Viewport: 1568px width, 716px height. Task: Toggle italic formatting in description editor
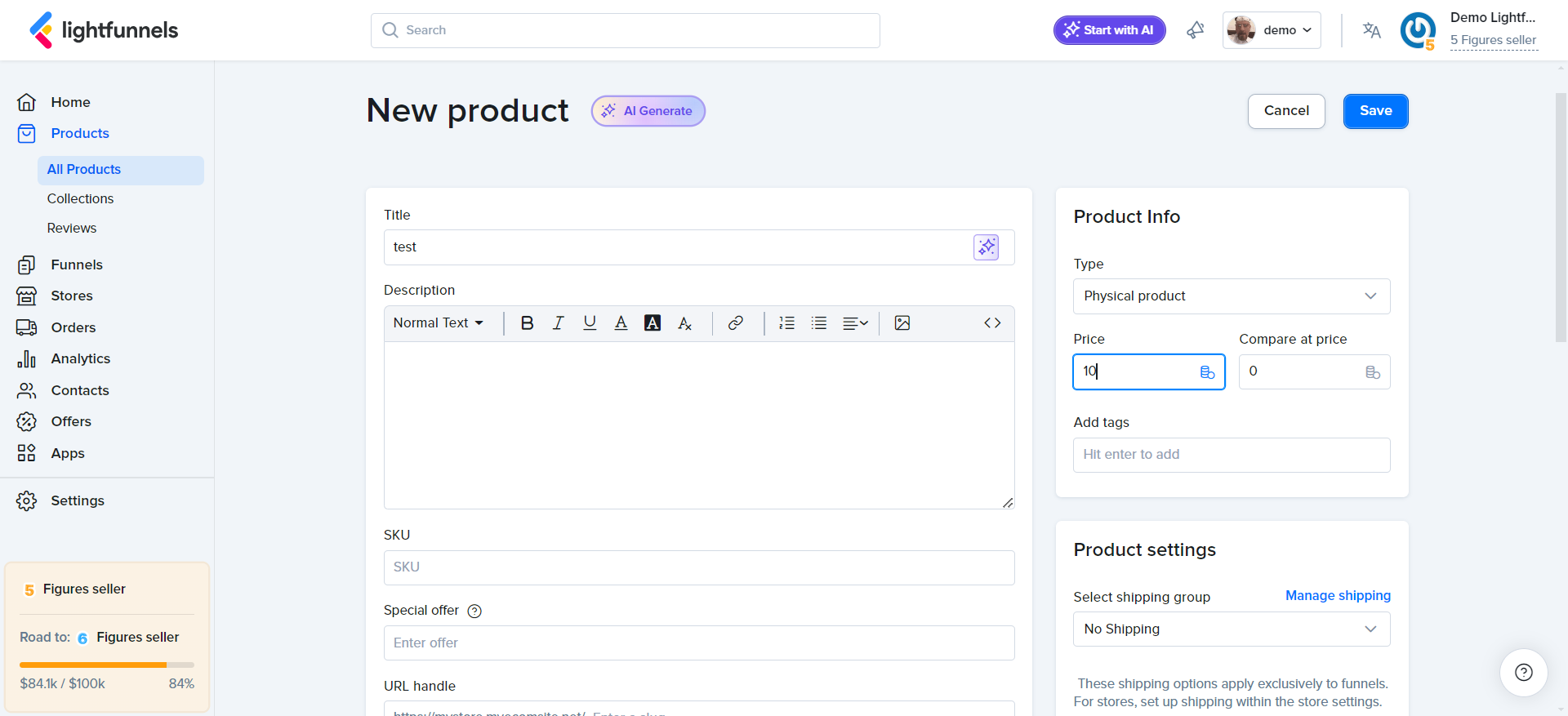coord(559,323)
